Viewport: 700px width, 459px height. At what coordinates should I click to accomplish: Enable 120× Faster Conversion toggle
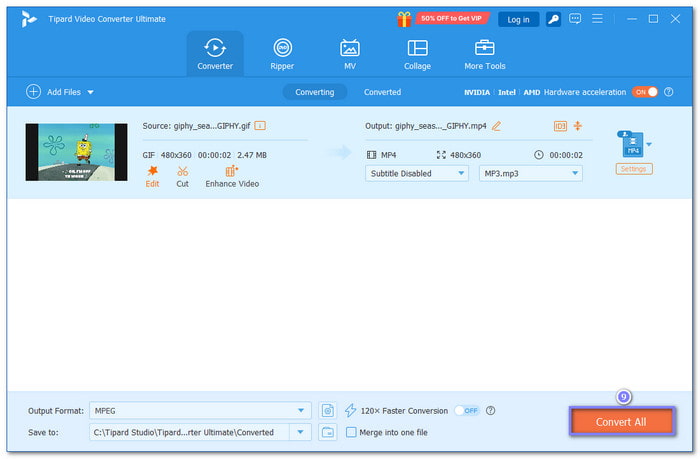pyautogui.click(x=466, y=410)
